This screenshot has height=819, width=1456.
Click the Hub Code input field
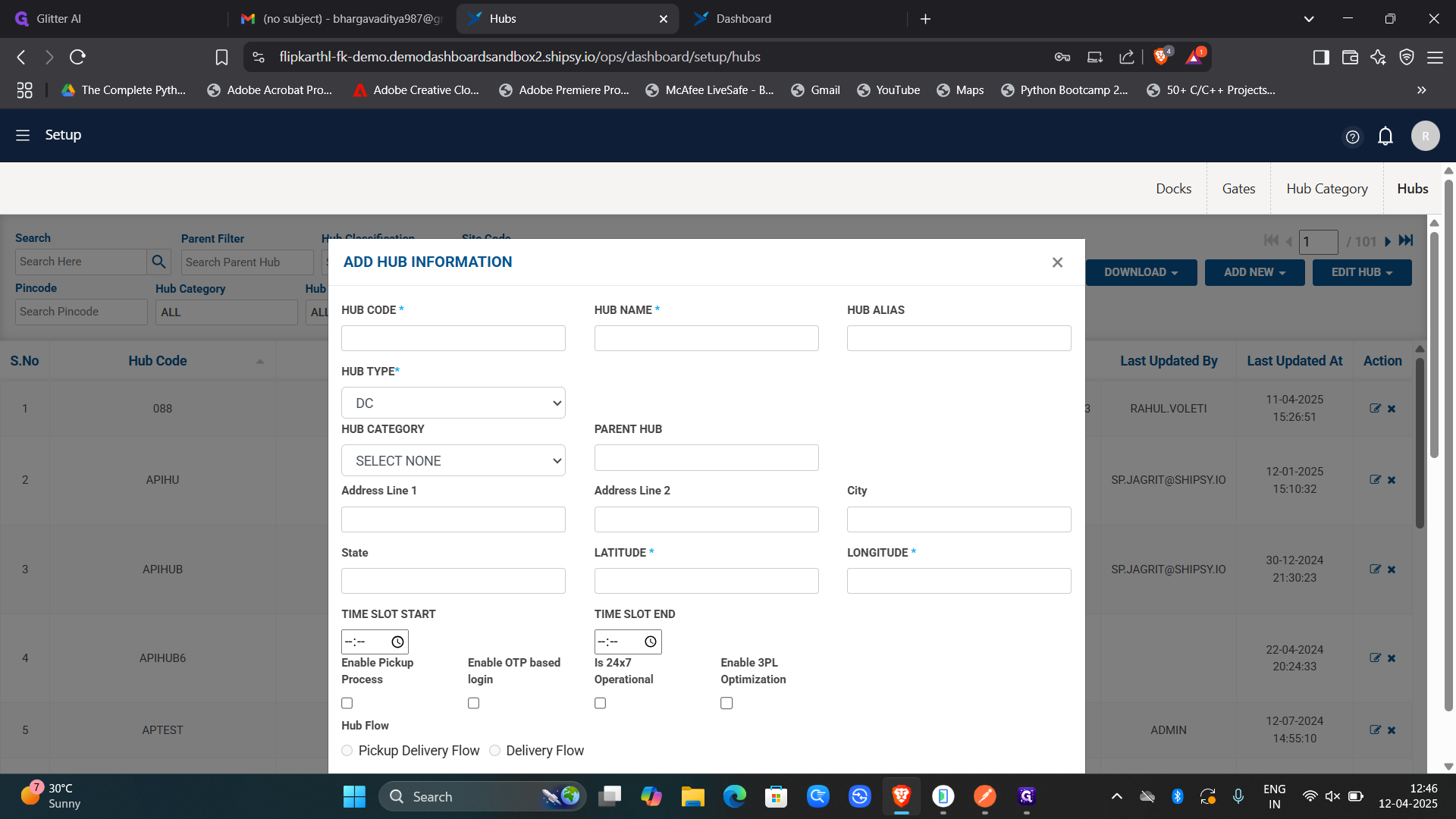point(453,338)
